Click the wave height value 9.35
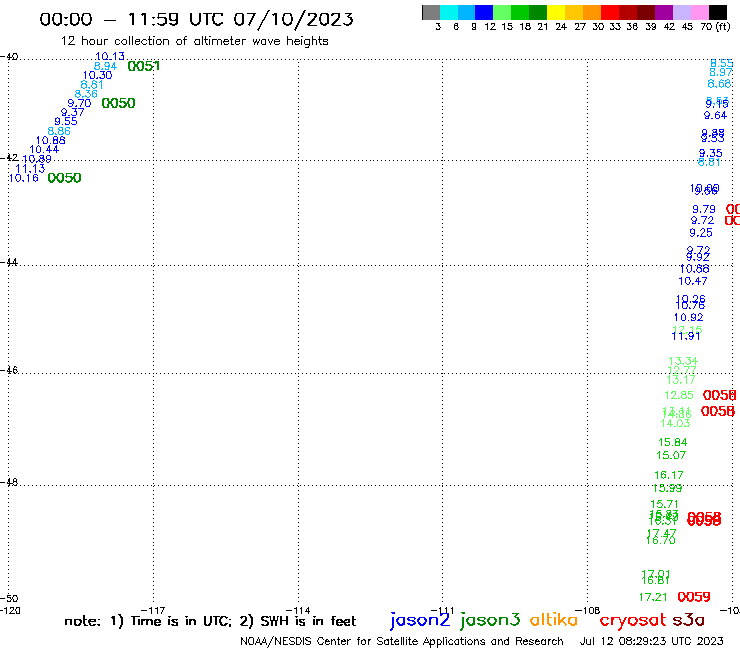This screenshot has width=740, height=650. 710,153
